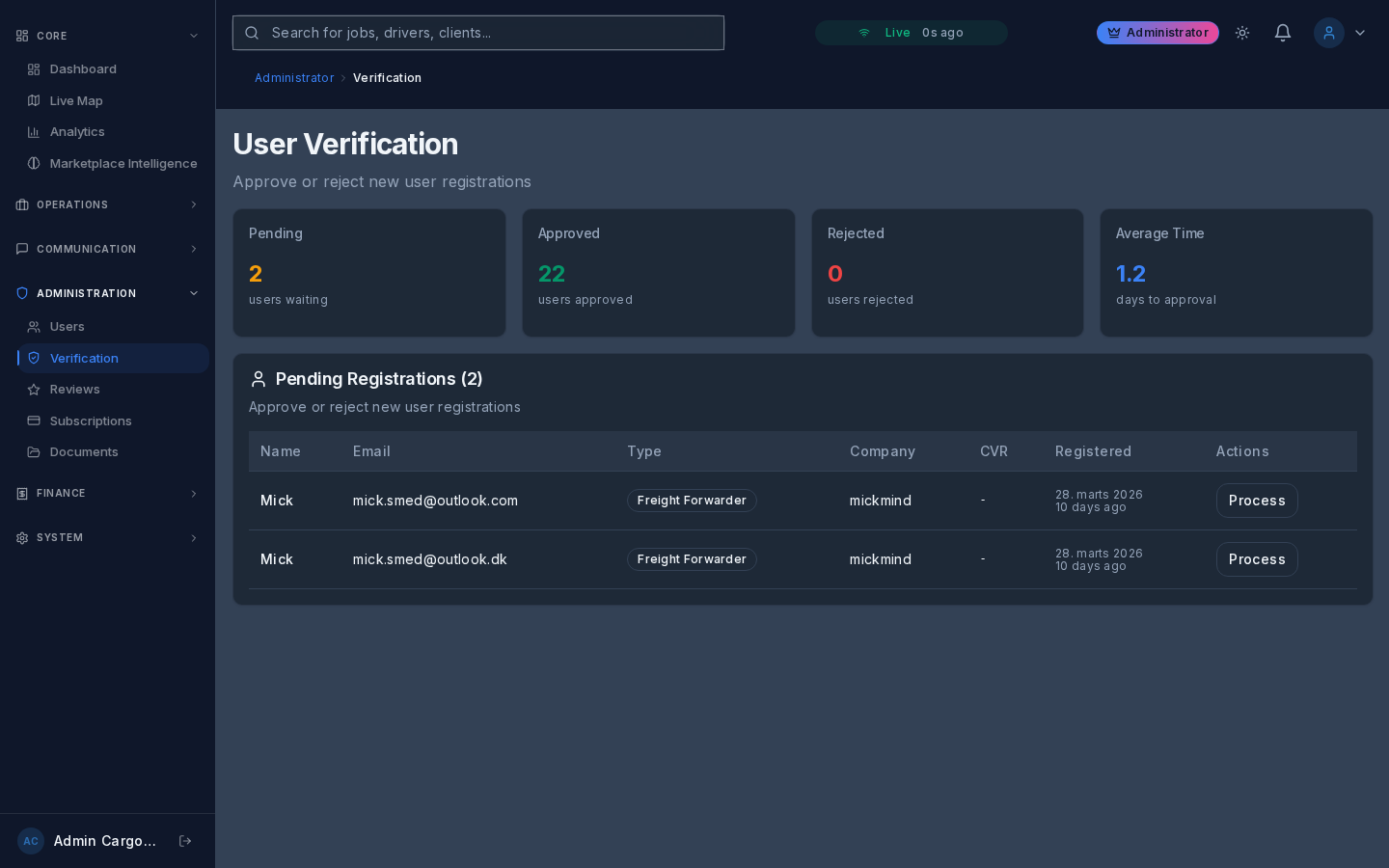The height and width of the screenshot is (868, 1389).
Task: Open Dashboard from the sidebar
Action: [x=83, y=69]
